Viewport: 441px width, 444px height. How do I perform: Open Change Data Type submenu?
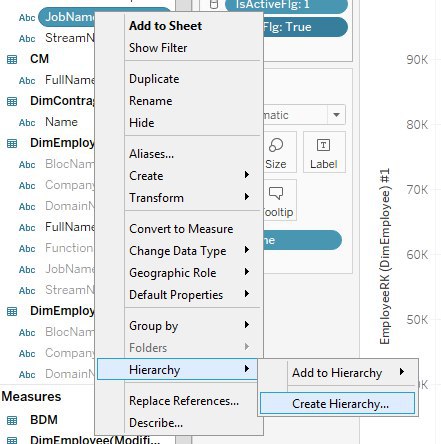[x=192, y=251]
